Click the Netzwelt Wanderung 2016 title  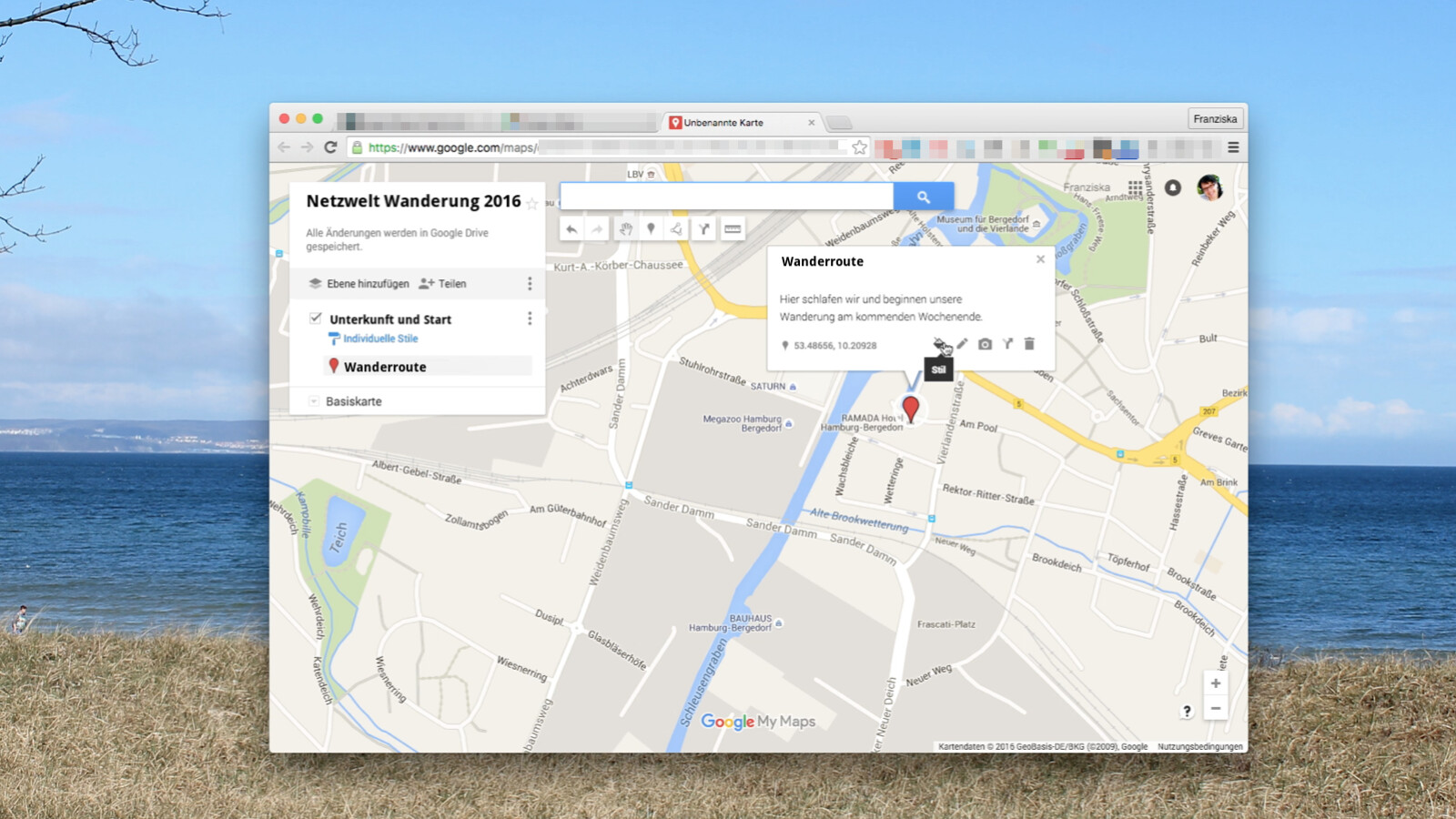tap(413, 201)
